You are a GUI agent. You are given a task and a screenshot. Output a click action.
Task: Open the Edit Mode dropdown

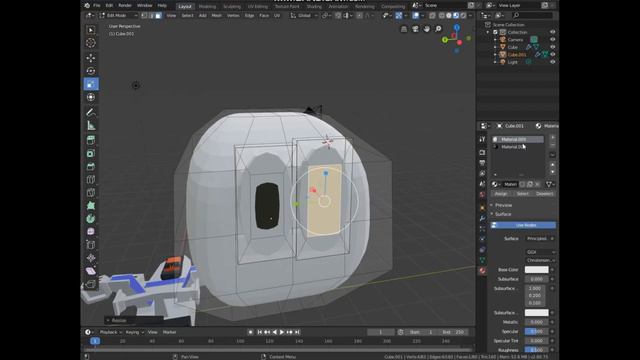118,16
